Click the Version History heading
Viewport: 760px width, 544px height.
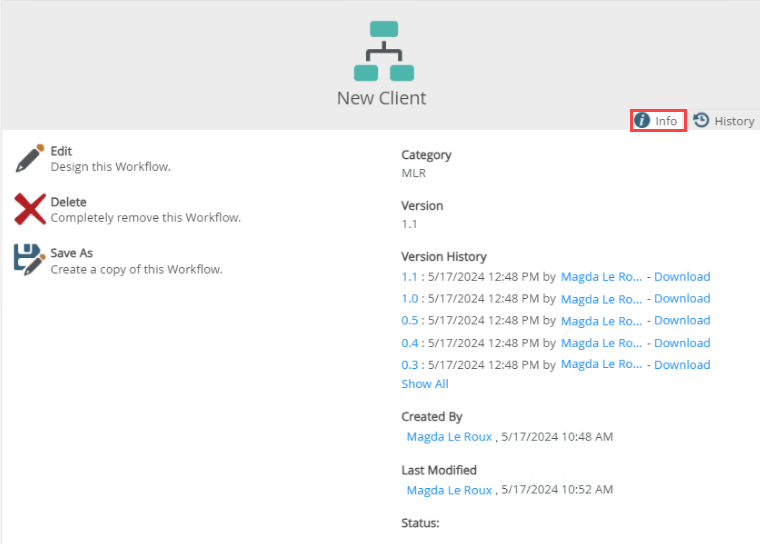point(444,256)
